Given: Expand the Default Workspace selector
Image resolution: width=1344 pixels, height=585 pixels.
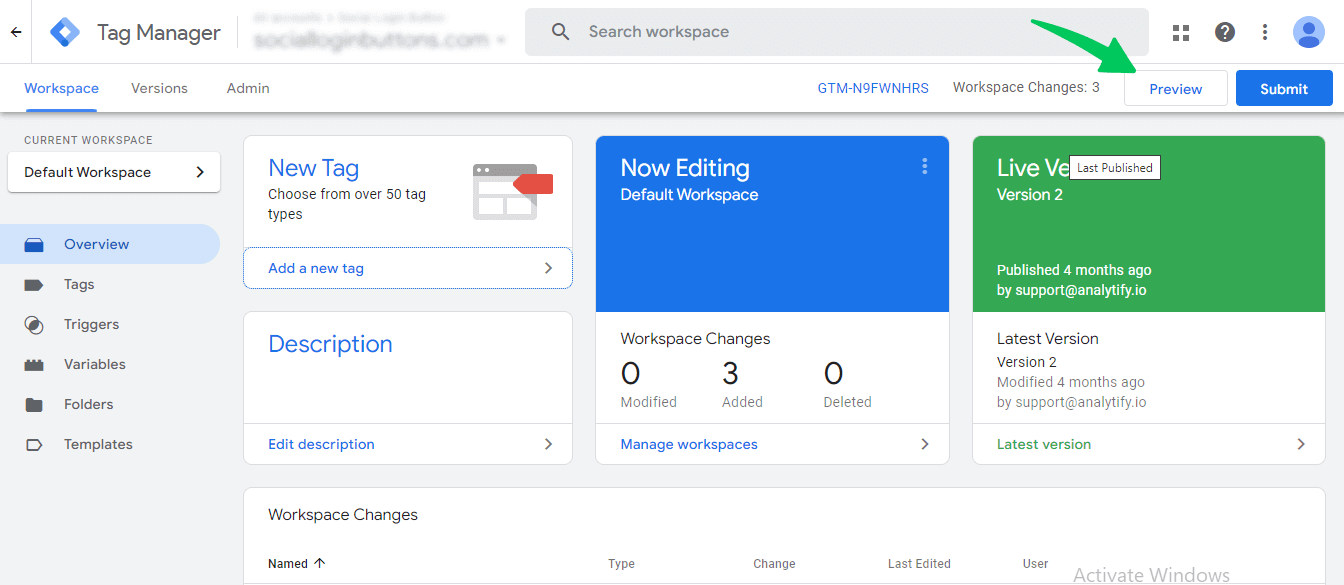Looking at the screenshot, I should pyautogui.click(x=114, y=172).
